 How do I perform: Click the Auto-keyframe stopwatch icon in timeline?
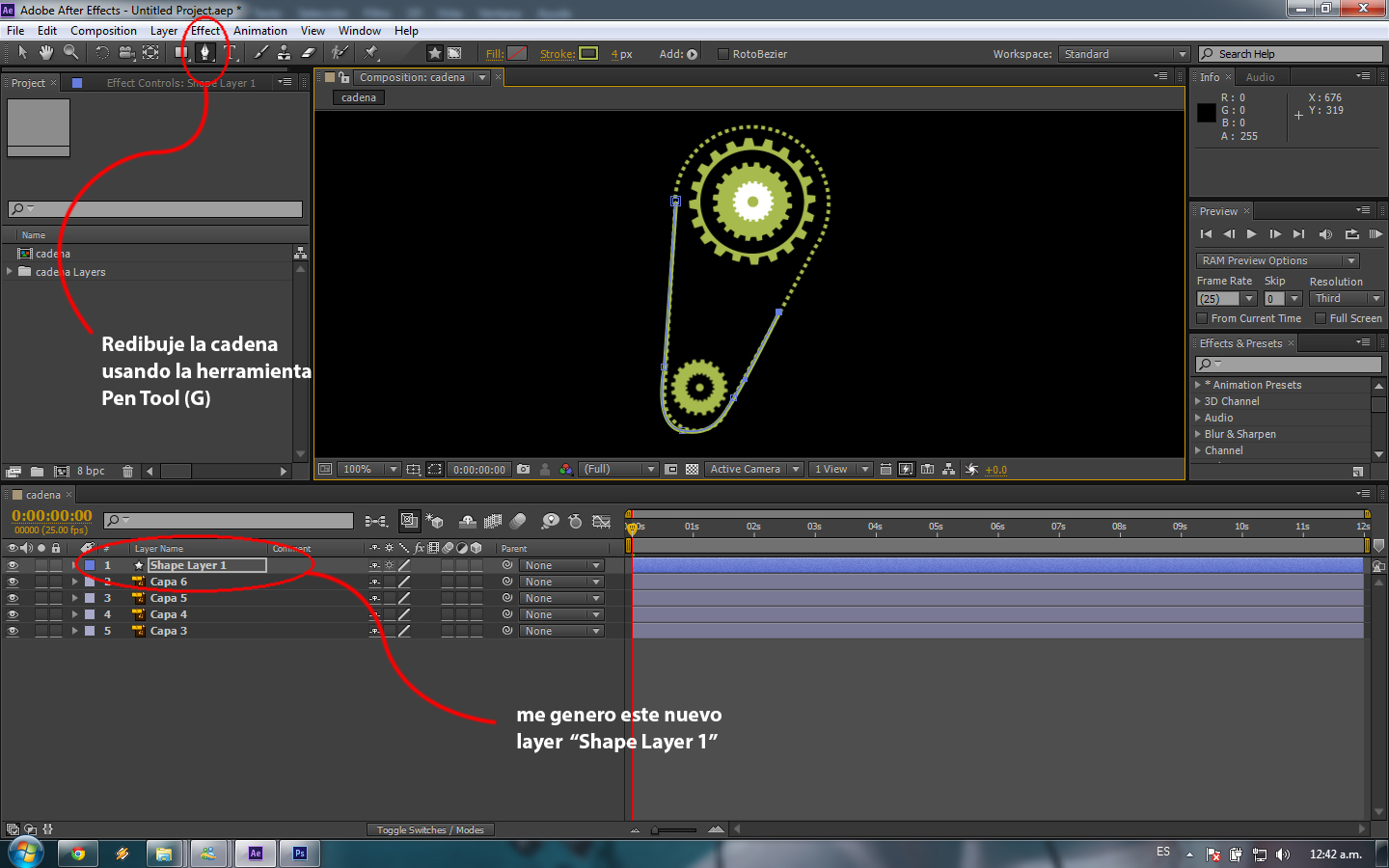coord(576,522)
